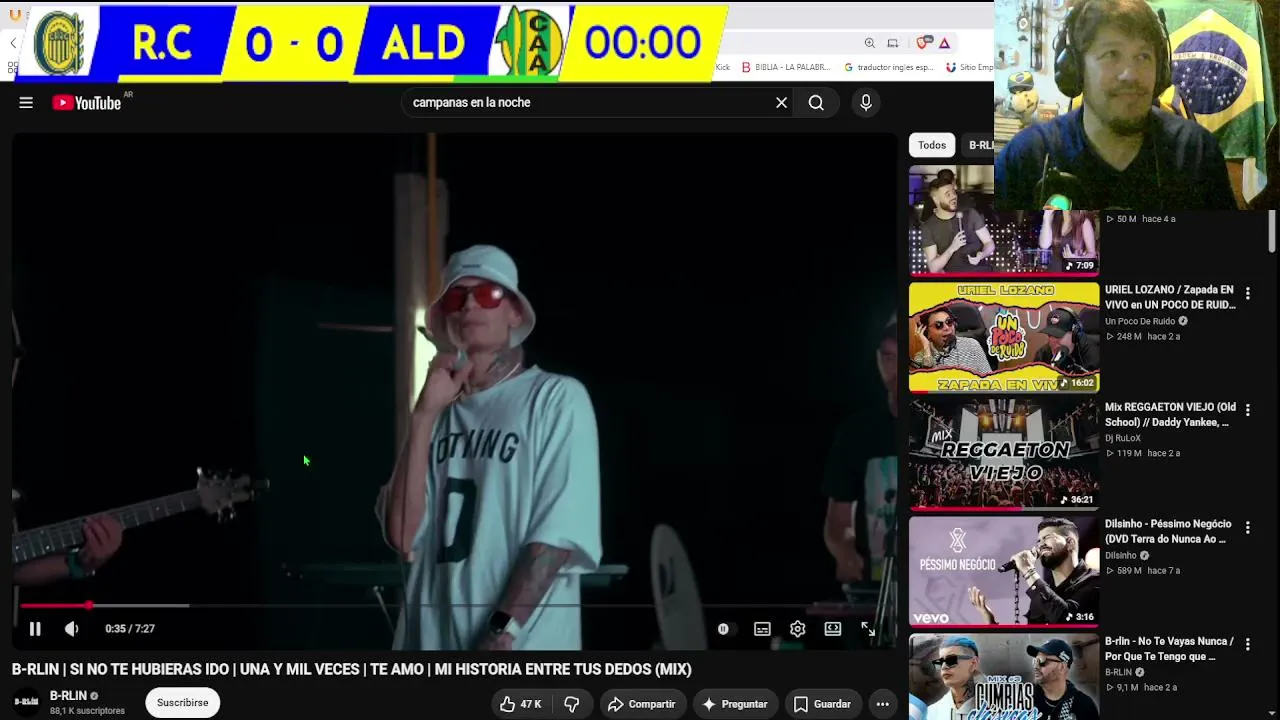Open the 'B-rlin - No Te Vayas Nunca' title
This screenshot has width=1280, height=720.
(x=1169, y=648)
